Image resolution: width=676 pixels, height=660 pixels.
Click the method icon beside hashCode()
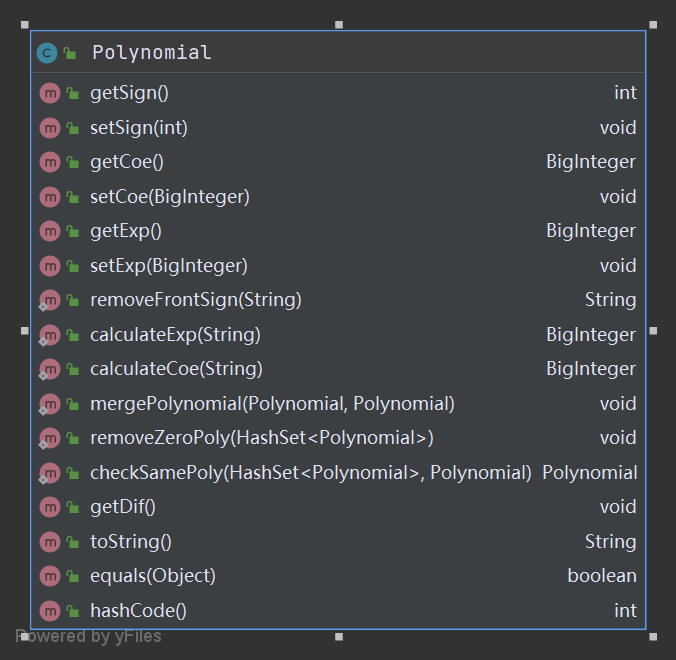[50, 610]
